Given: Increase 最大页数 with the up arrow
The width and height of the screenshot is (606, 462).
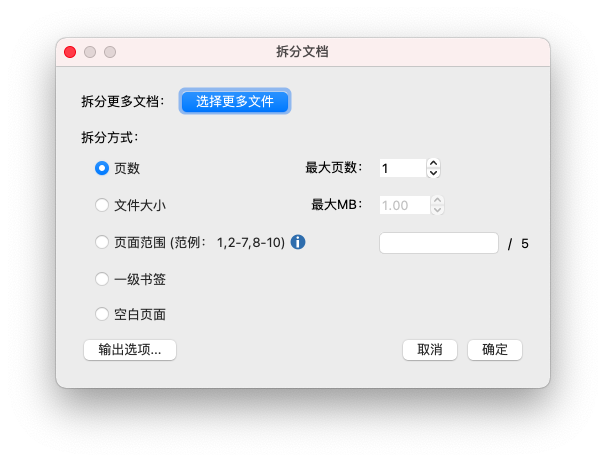Looking at the screenshot, I should [x=433, y=163].
